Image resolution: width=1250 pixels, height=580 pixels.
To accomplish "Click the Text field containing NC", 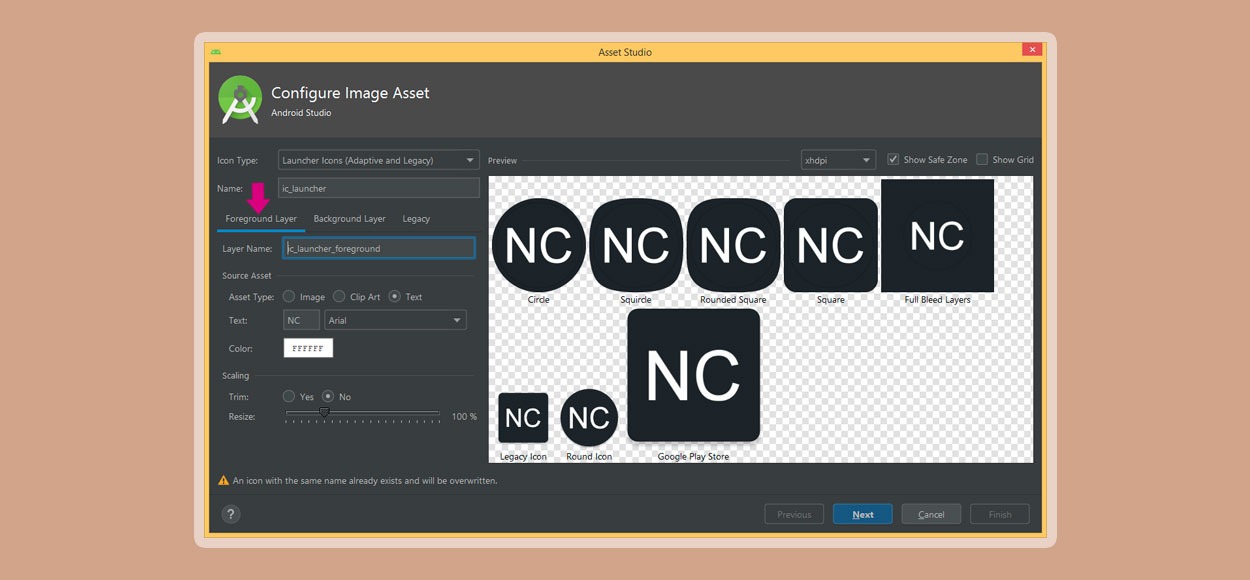I will 301,320.
